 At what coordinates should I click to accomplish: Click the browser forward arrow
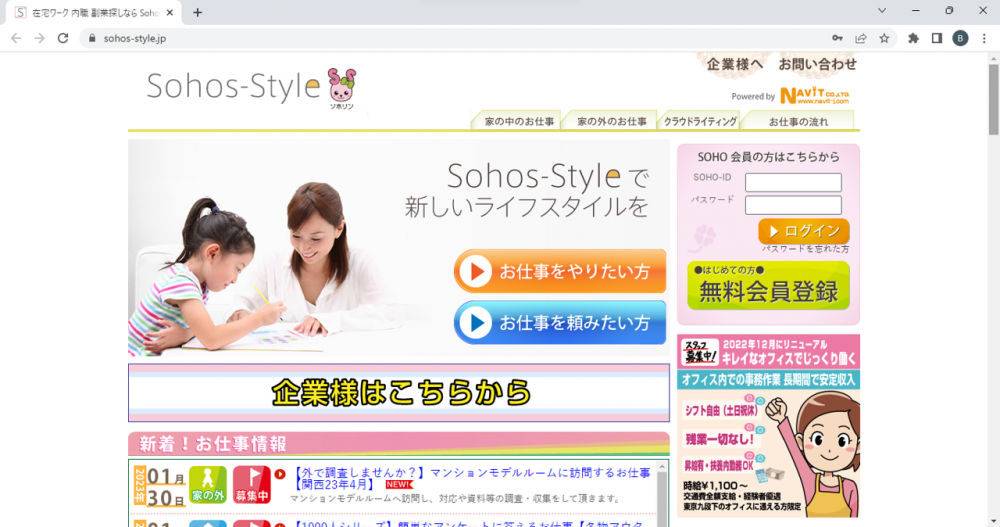pos(40,38)
